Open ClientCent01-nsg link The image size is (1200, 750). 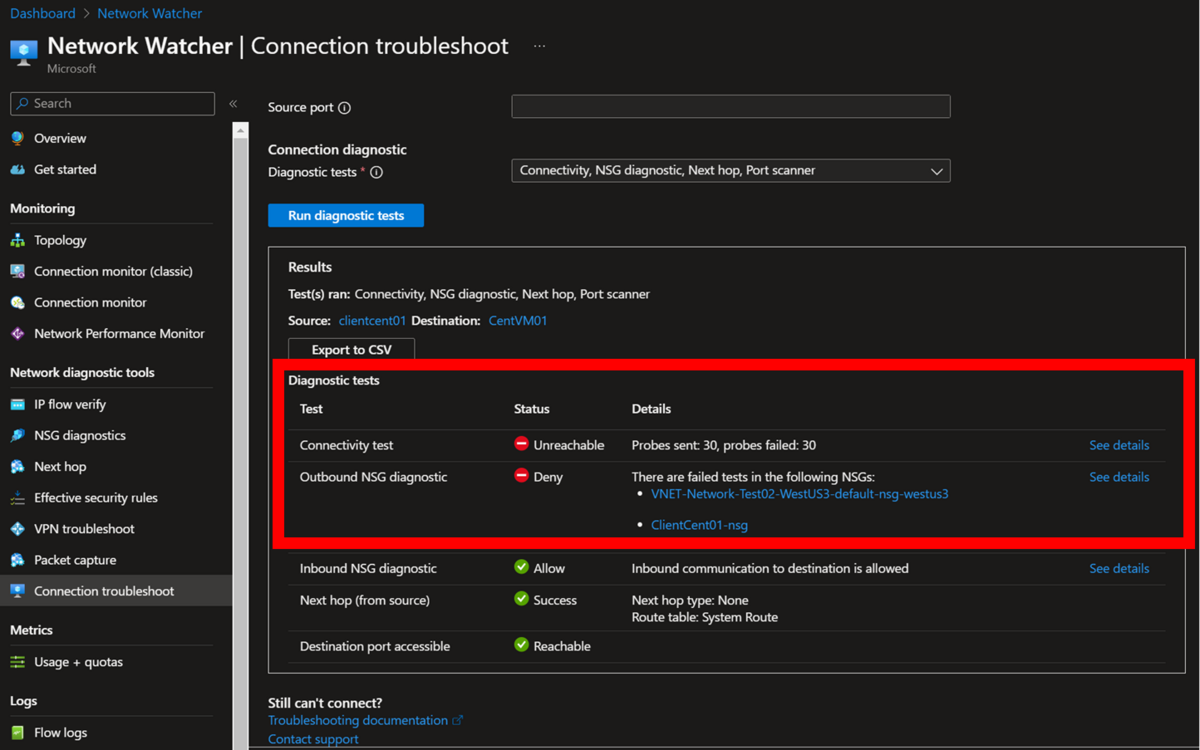point(699,525)
